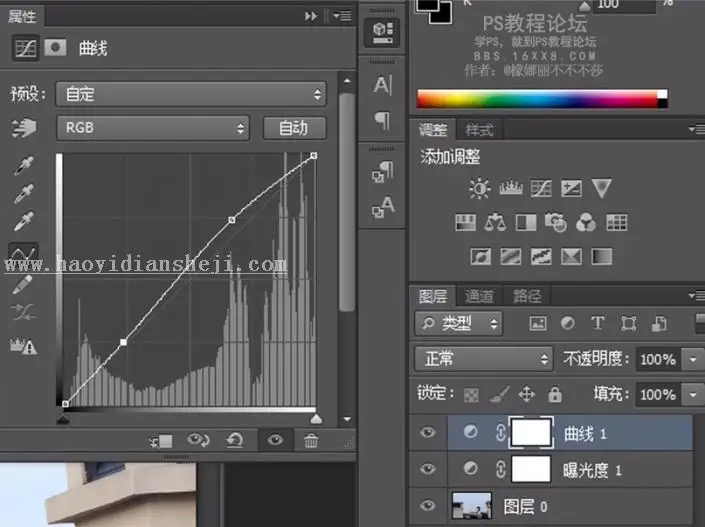The image size is (705, 527).
Task: Open the 正常 blend mode dropdown
Action: (484, 359)
